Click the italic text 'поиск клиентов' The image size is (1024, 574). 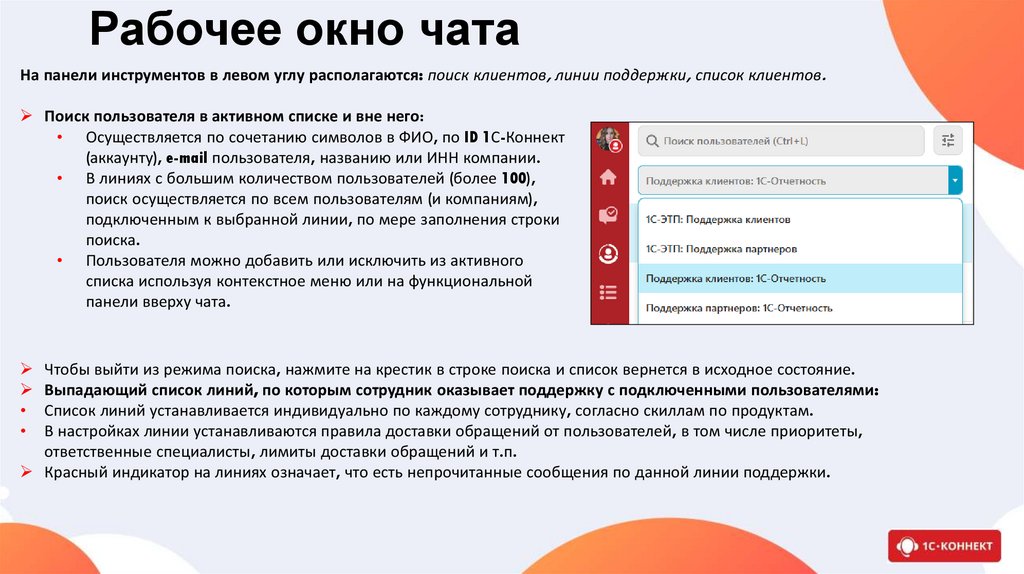click(487, 75)
